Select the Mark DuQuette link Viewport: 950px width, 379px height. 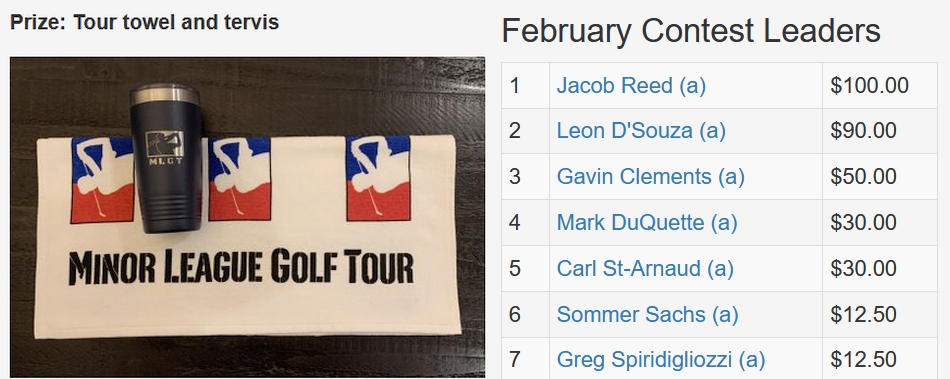[646, 223]
